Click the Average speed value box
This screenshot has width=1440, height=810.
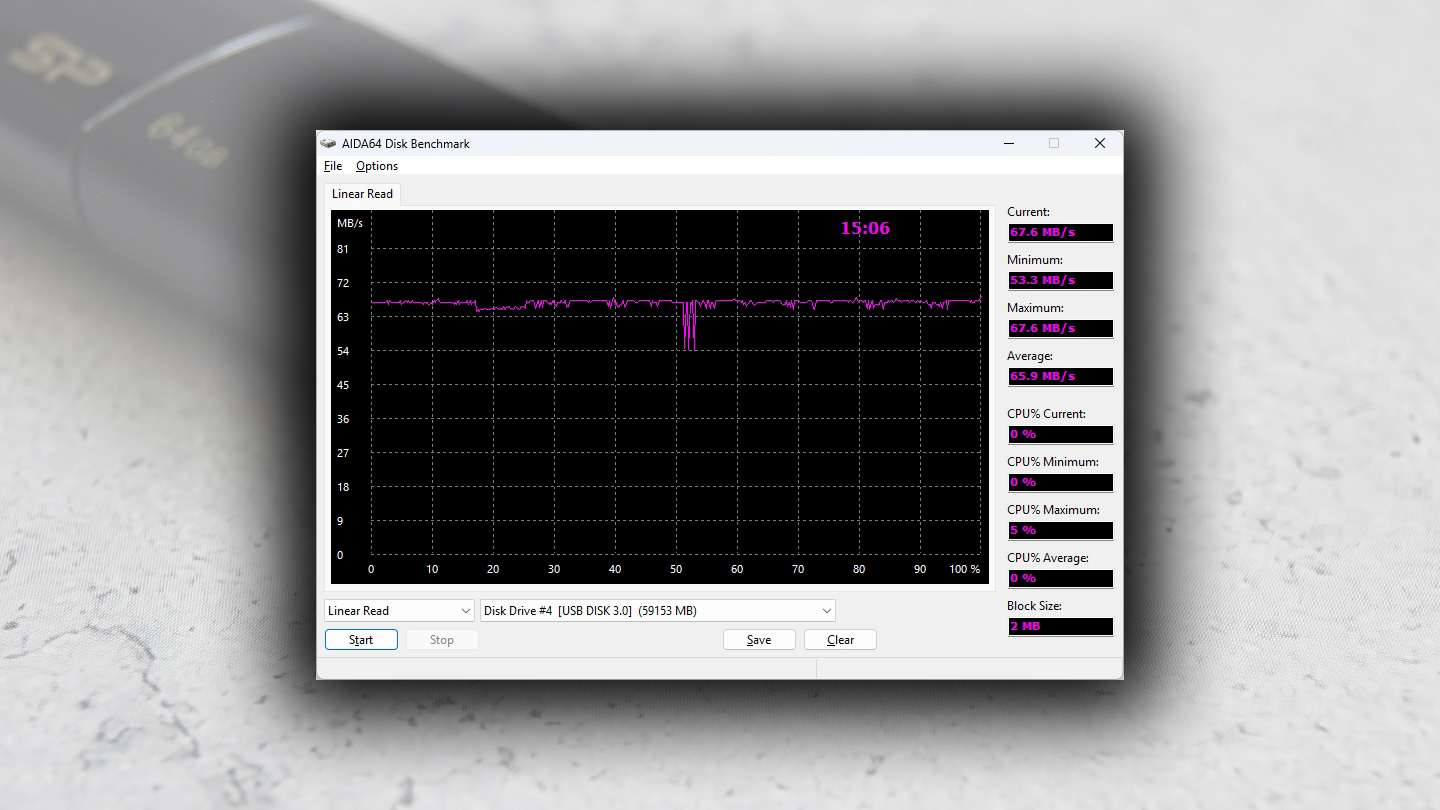coord(1060,377)
